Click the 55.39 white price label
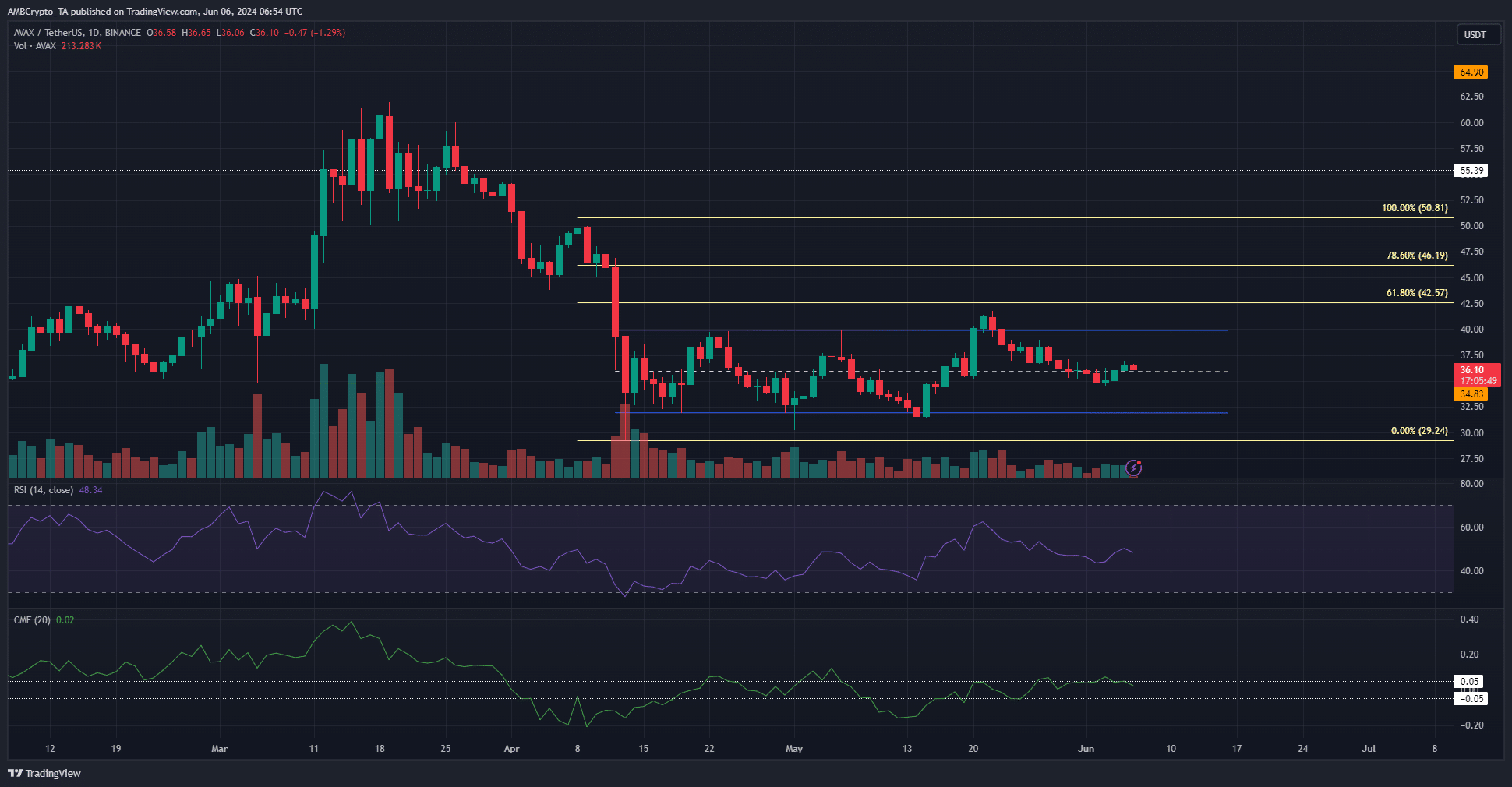Viewport: 1512px width, 787px height. pyautogui.click(x=1471, y=171)
